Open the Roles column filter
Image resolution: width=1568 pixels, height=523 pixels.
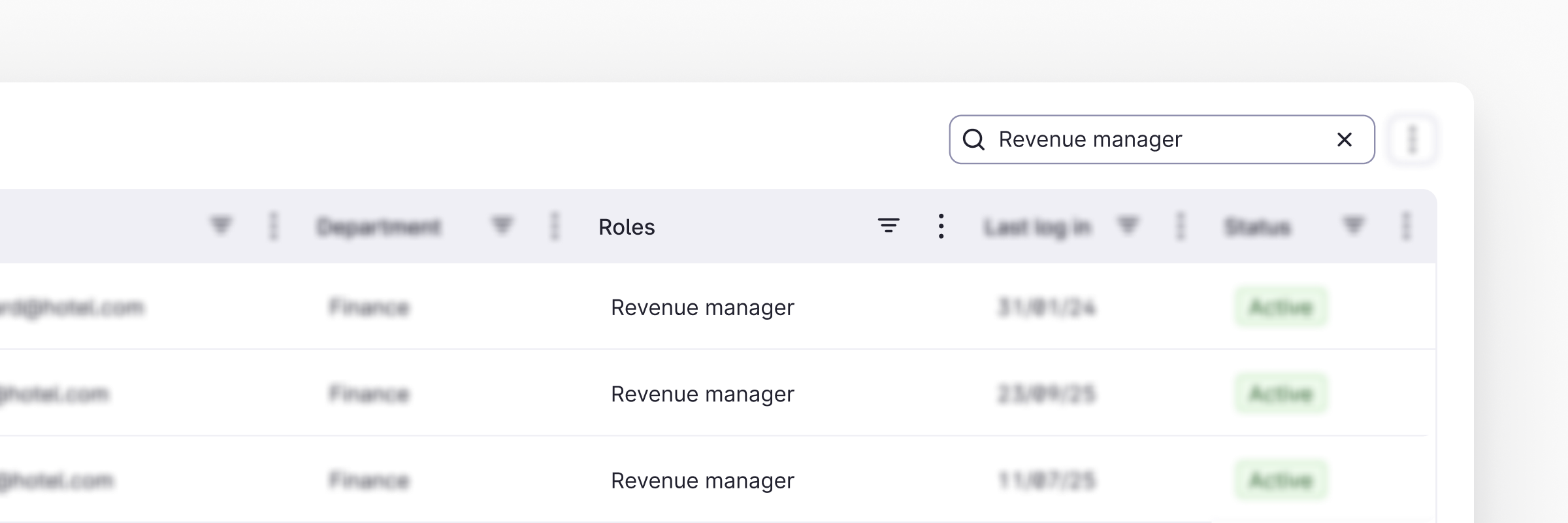[x=888, y=226]
